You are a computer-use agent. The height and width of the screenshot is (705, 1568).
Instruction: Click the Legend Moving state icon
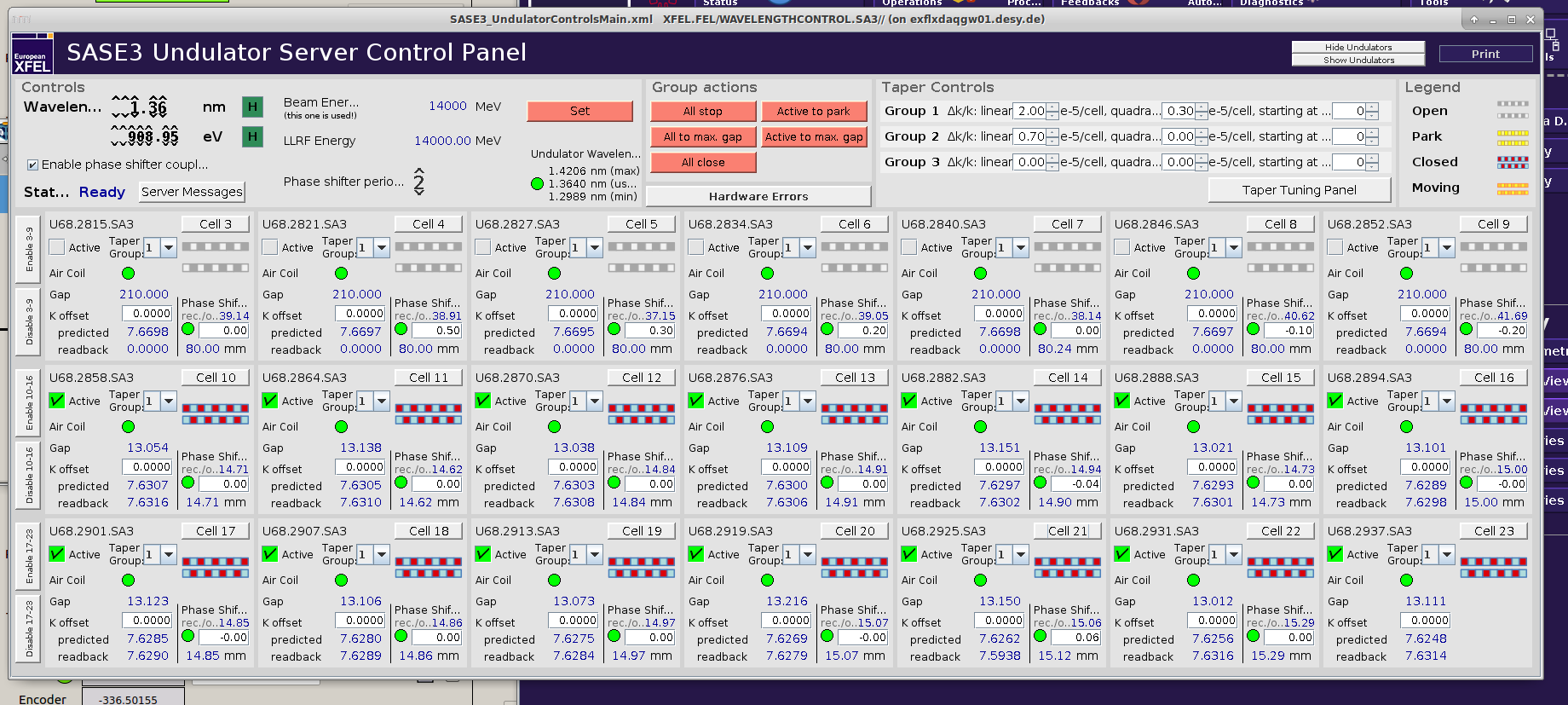coord(1513,188)
